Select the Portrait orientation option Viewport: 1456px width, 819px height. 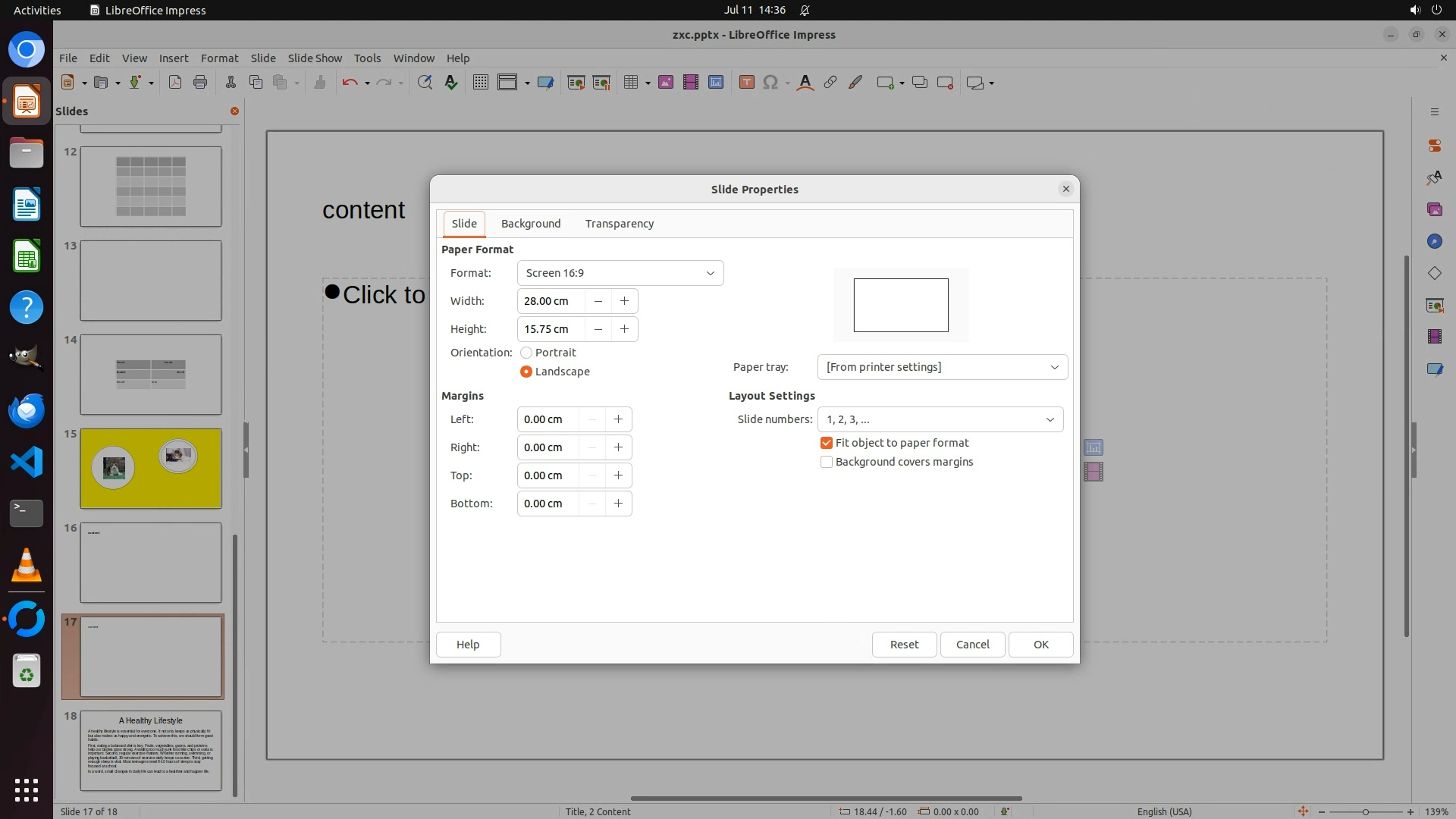(526, 353)
